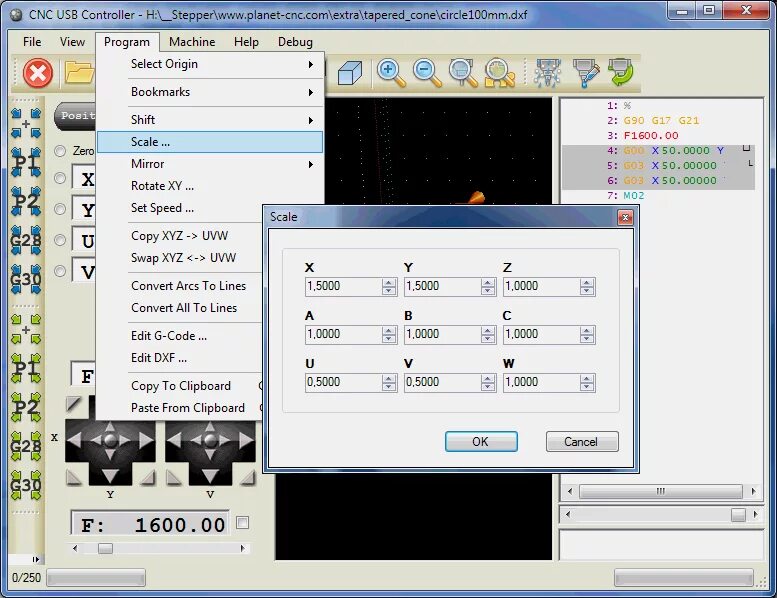Click the Swap XYZ <-> UVW entry
This screenshot has width=777, height=598.
pyautogui.click(x=183, y=258)
